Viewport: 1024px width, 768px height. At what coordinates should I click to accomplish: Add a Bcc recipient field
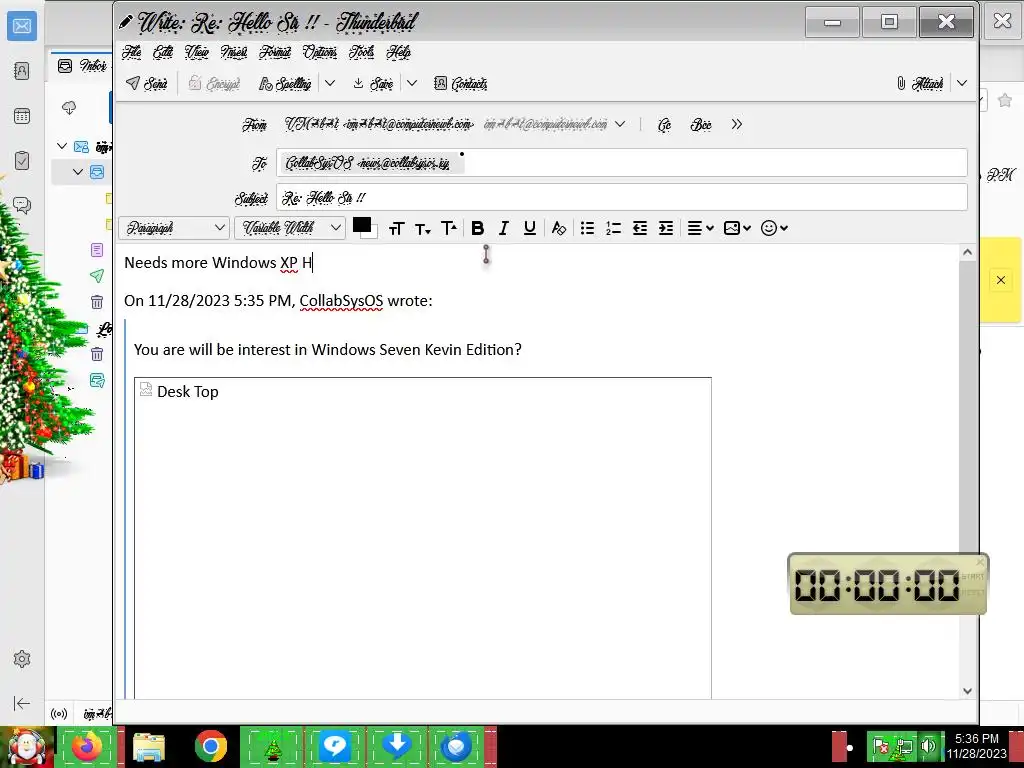click(701, 125)
